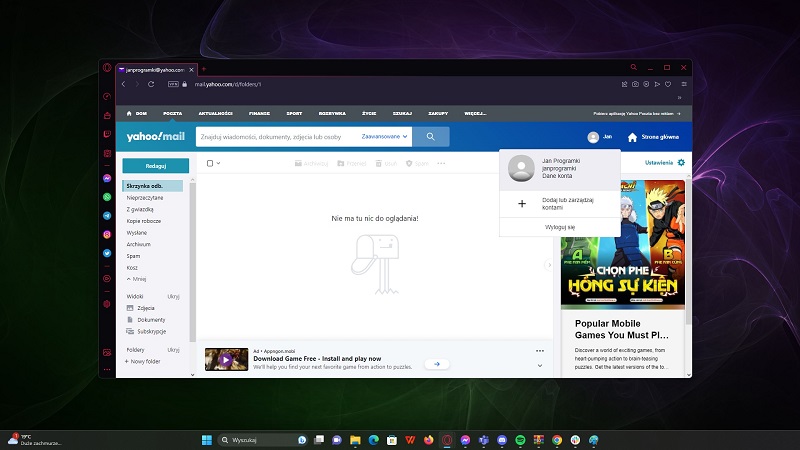800x450 pixels.
Task: Open Nieprzeczytane folder
Action: click(145, 197)
